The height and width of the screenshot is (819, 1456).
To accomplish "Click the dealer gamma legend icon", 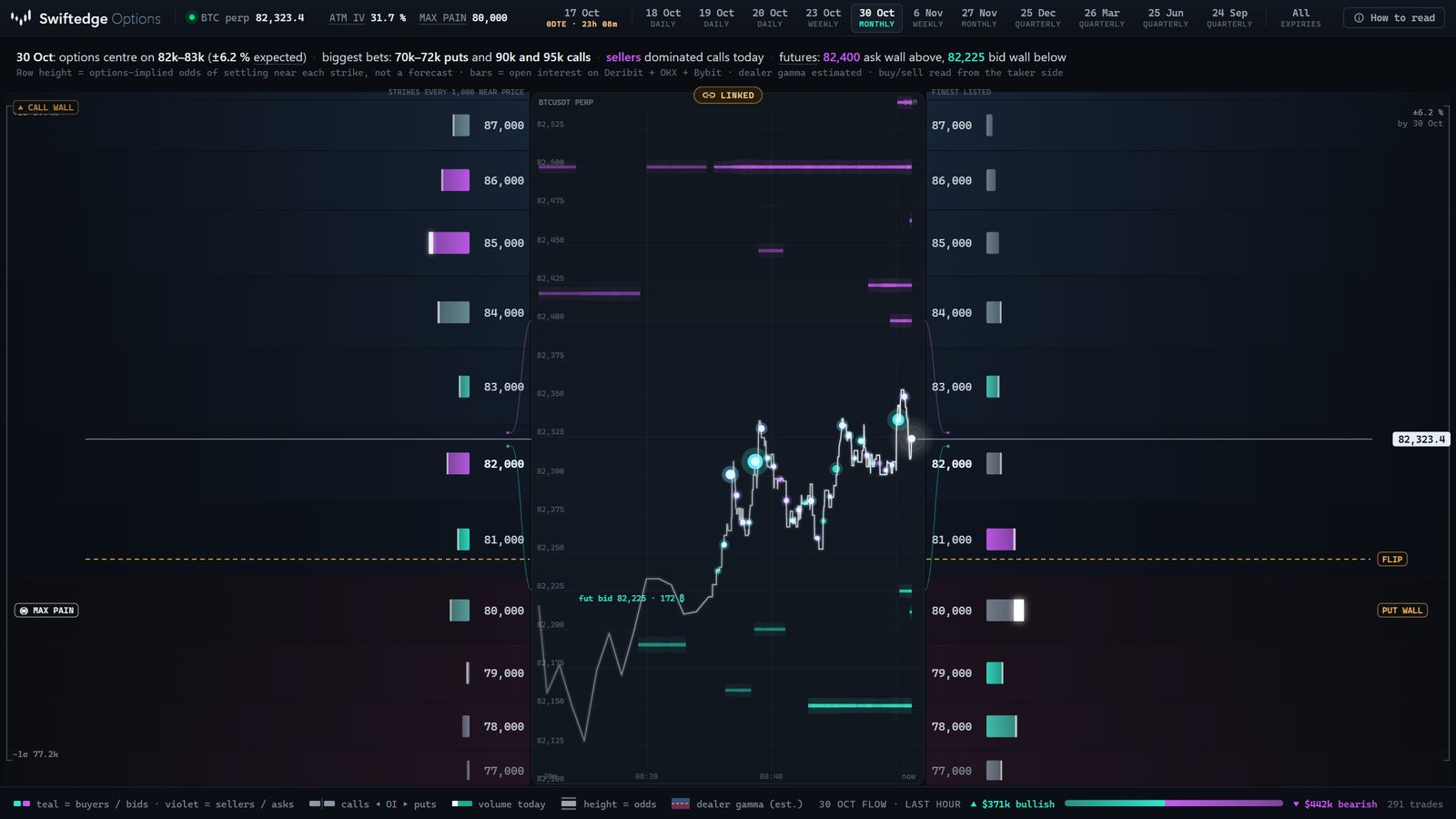I will [680, 804].
